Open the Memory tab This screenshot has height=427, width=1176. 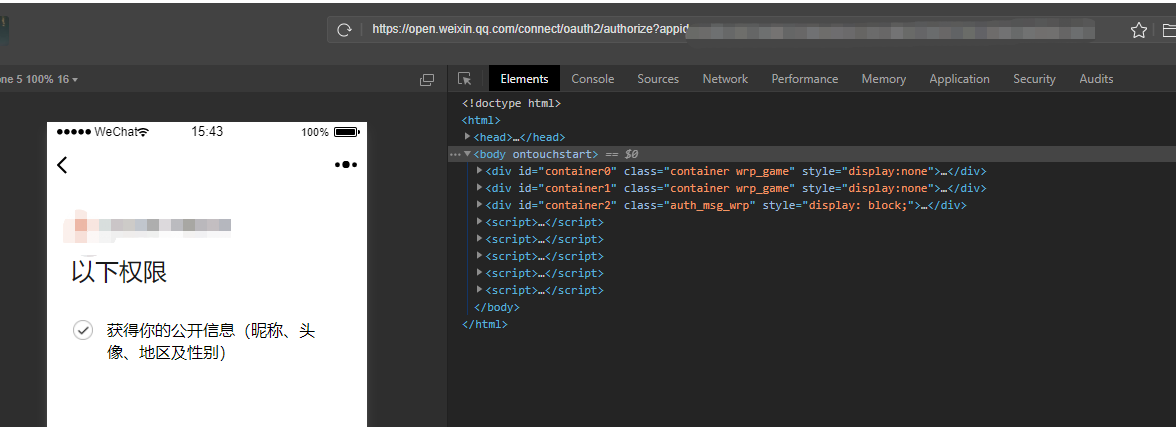pos(884,79)
